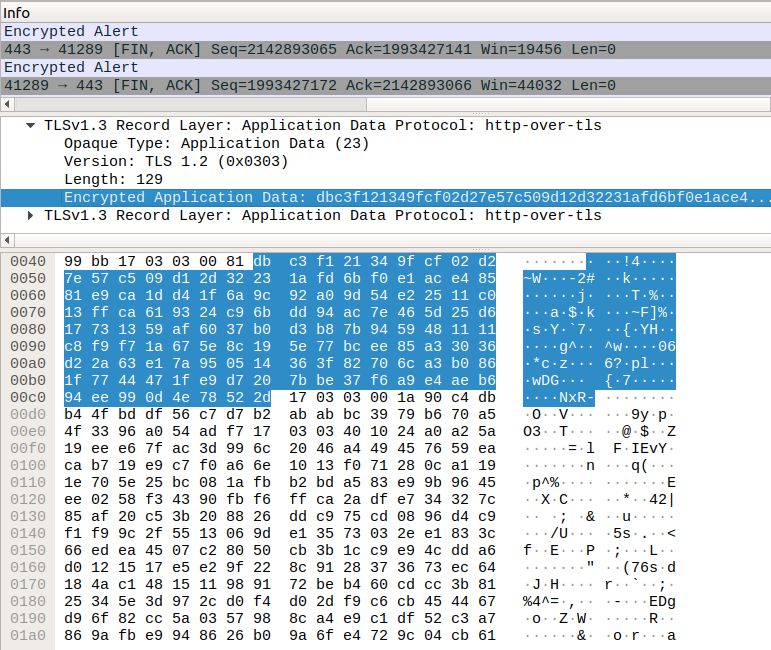Click byte '2d' ending highlighted data in row 00c0
This screenshot has width=771, height=650.
click(x=262, y=397)
